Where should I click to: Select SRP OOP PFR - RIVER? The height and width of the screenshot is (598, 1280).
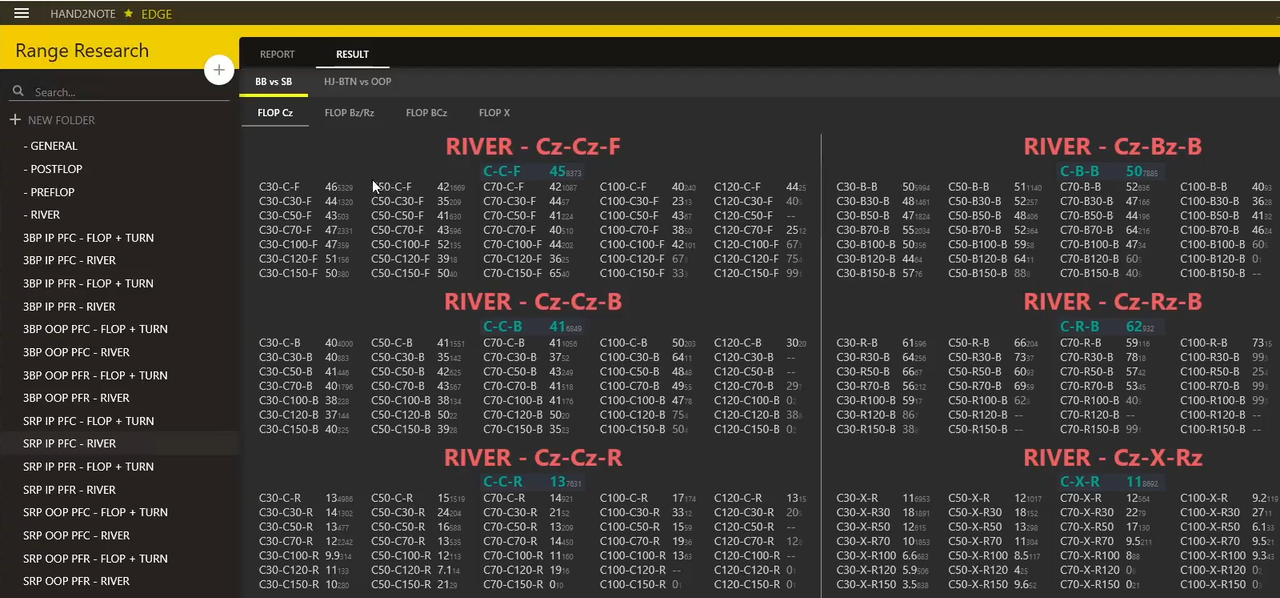pyautogui.click(x=76, y=581)
